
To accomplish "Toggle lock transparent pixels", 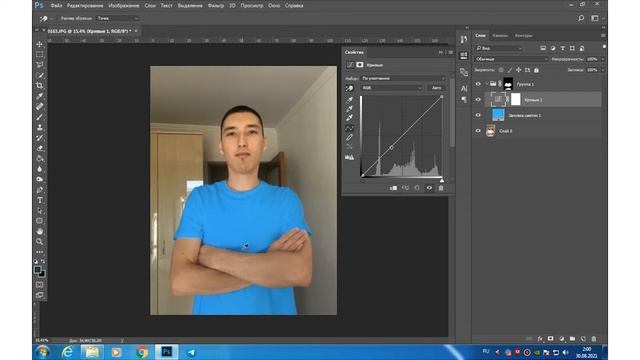I will pos(501,70).
